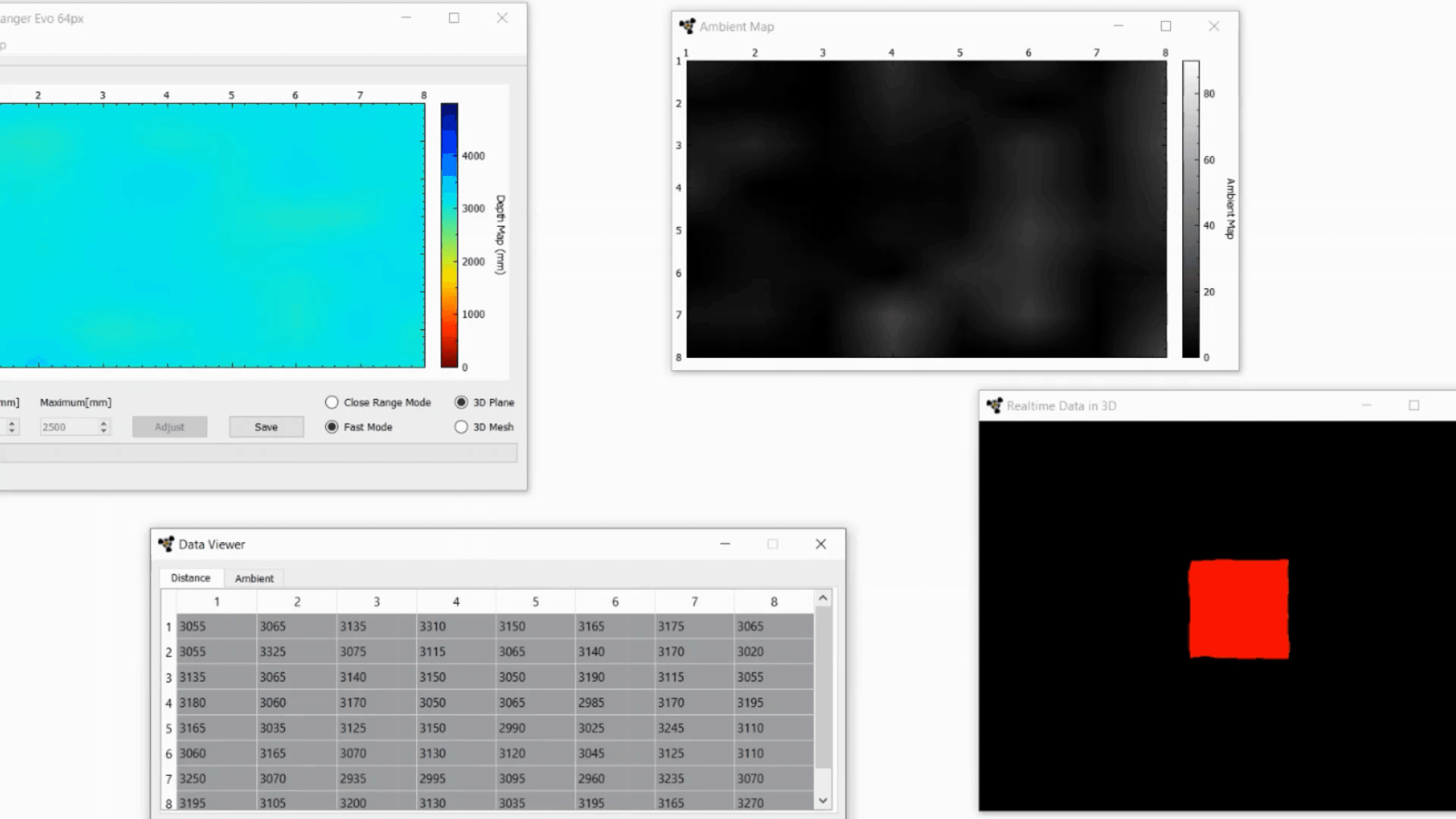
Task: Select the 3D Plane radio option
Action: (461, 403)
